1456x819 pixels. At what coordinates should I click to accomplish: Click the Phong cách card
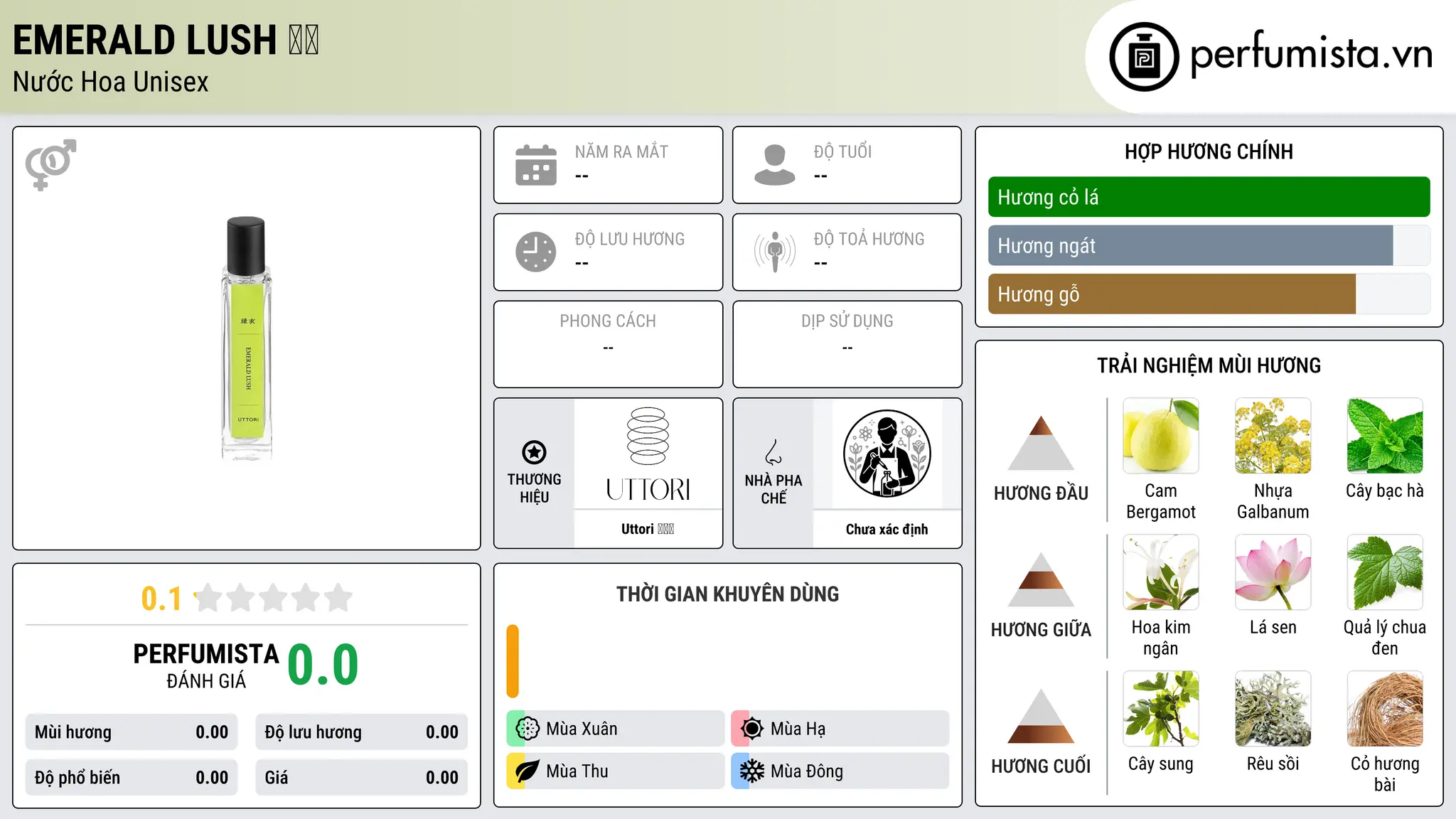point(608,344)
